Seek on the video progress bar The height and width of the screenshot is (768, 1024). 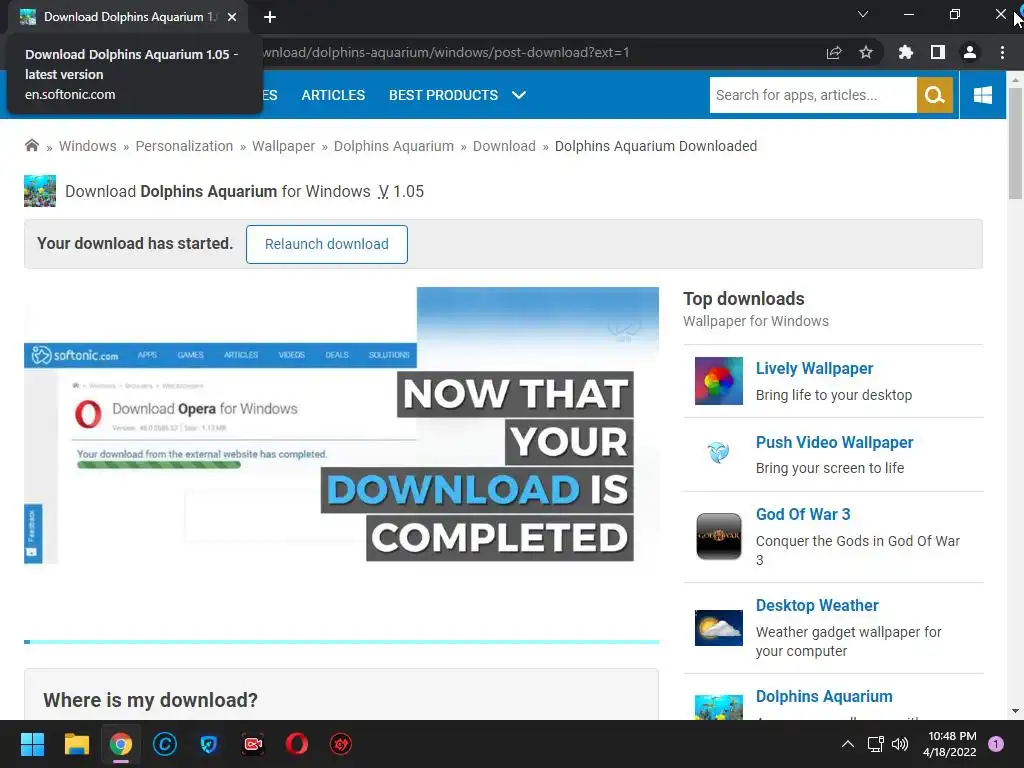342,642
